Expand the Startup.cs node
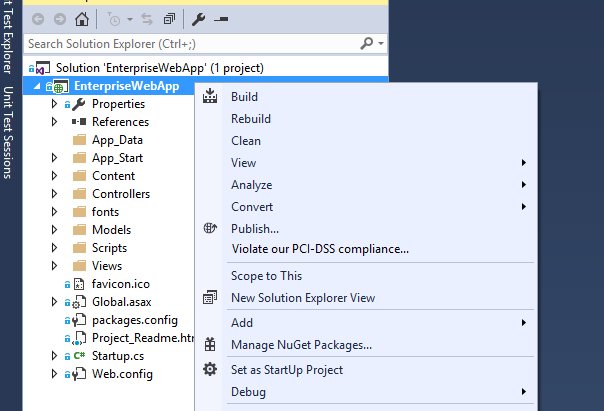This screenshot has width=604, height=411. point(54,356)
